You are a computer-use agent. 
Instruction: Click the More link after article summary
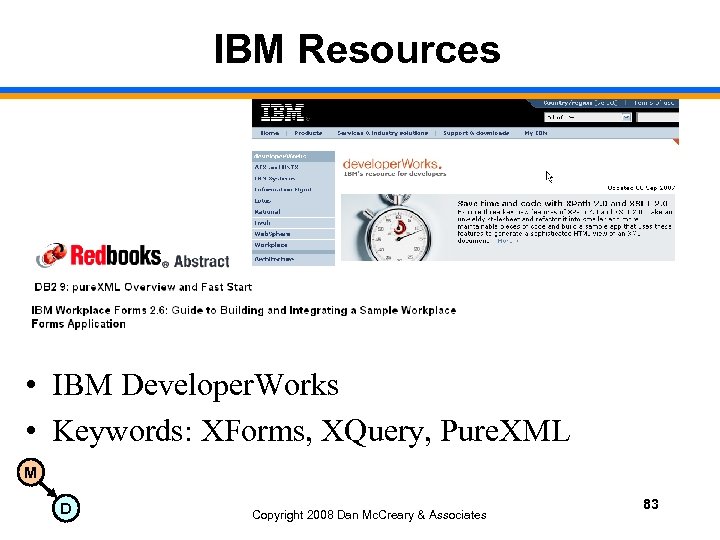(507, 241)
